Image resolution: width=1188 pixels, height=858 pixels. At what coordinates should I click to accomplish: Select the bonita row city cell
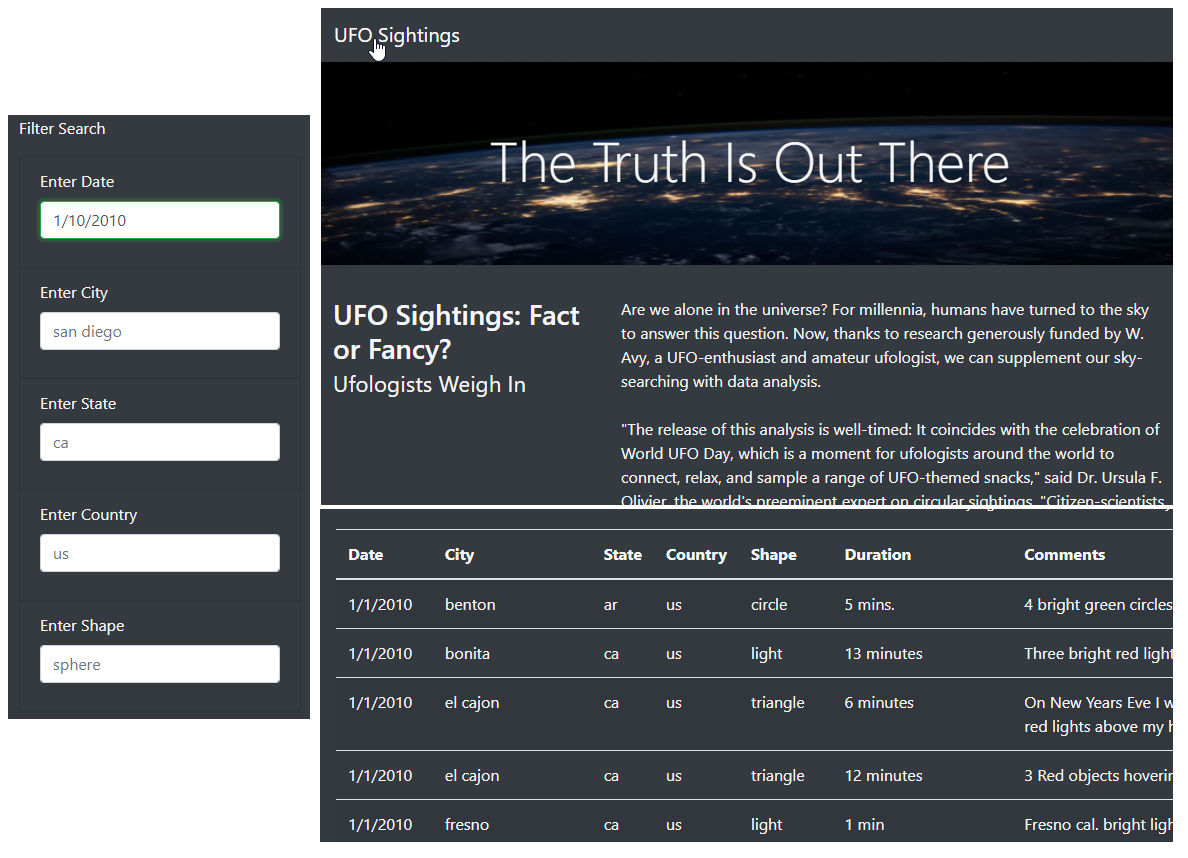(467, 654)
